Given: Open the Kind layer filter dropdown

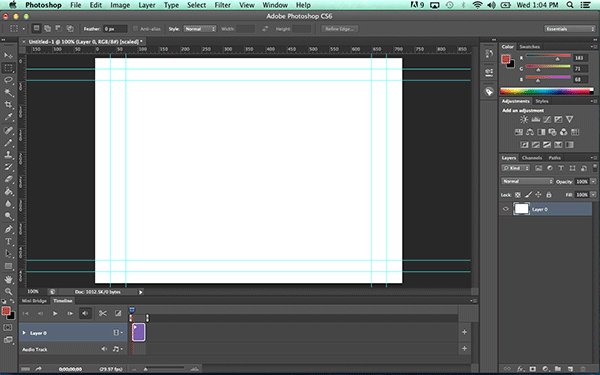Looking at the screenshot, I should click(515, 168).
